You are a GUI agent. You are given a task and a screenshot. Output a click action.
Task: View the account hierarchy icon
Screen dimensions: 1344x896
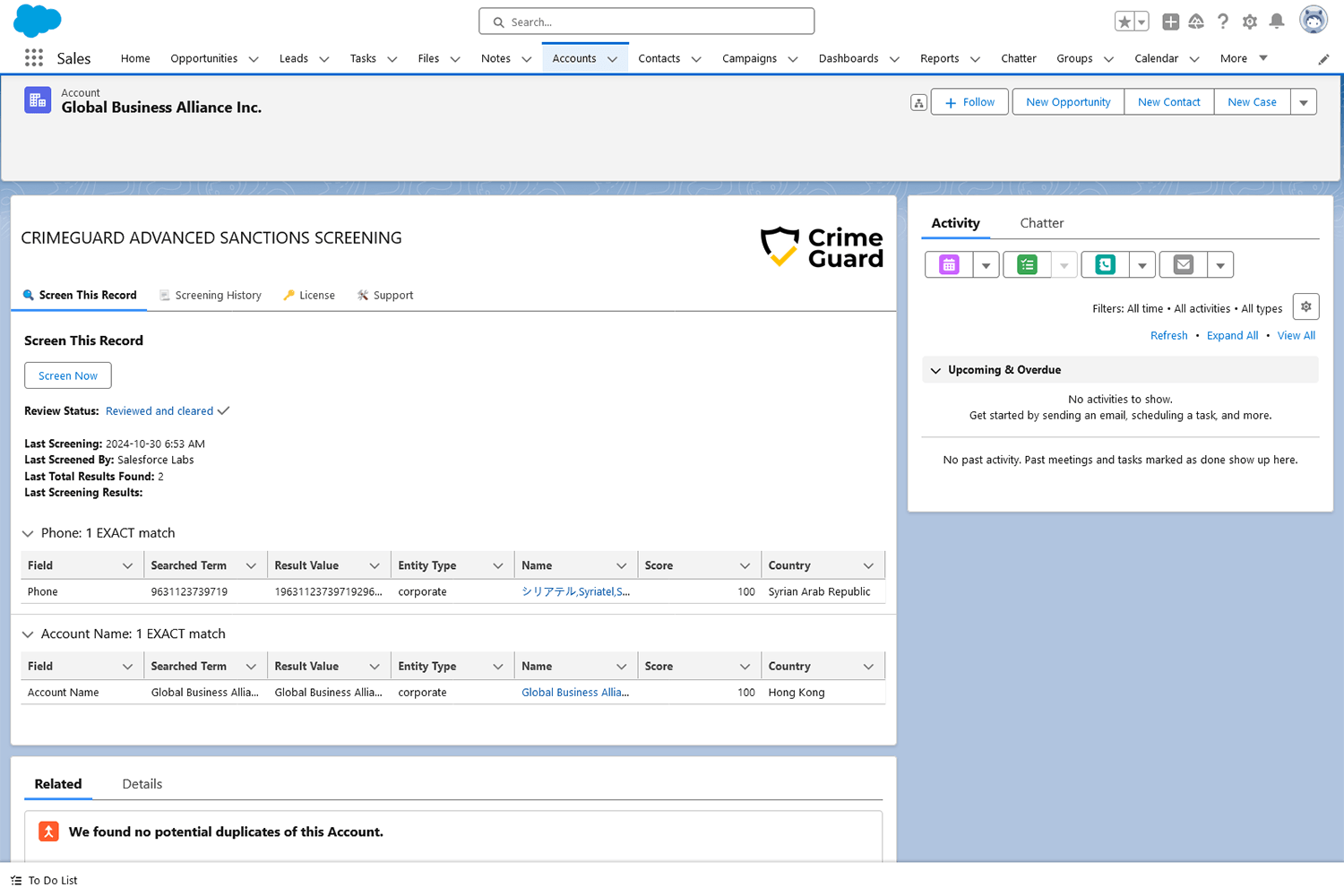point(918,103)
